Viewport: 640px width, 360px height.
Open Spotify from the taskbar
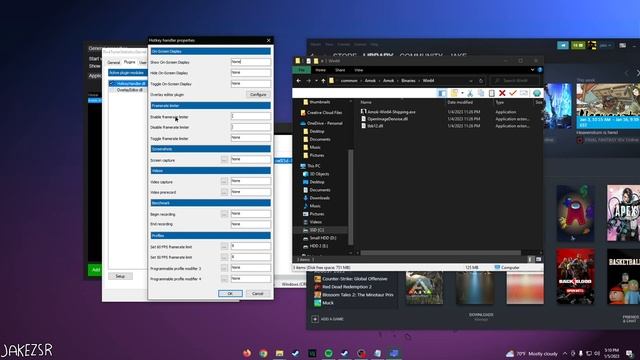click(329, 353)
